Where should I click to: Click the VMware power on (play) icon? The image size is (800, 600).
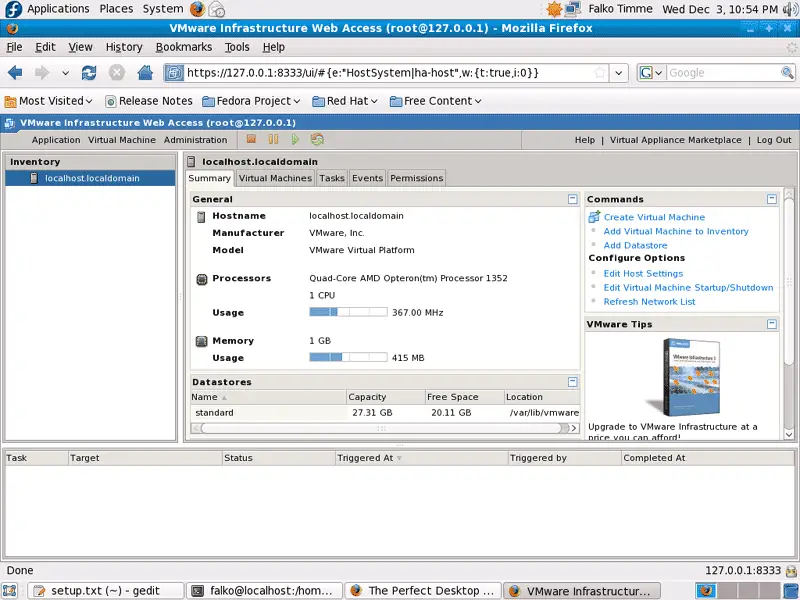click(x=295, y=139)
